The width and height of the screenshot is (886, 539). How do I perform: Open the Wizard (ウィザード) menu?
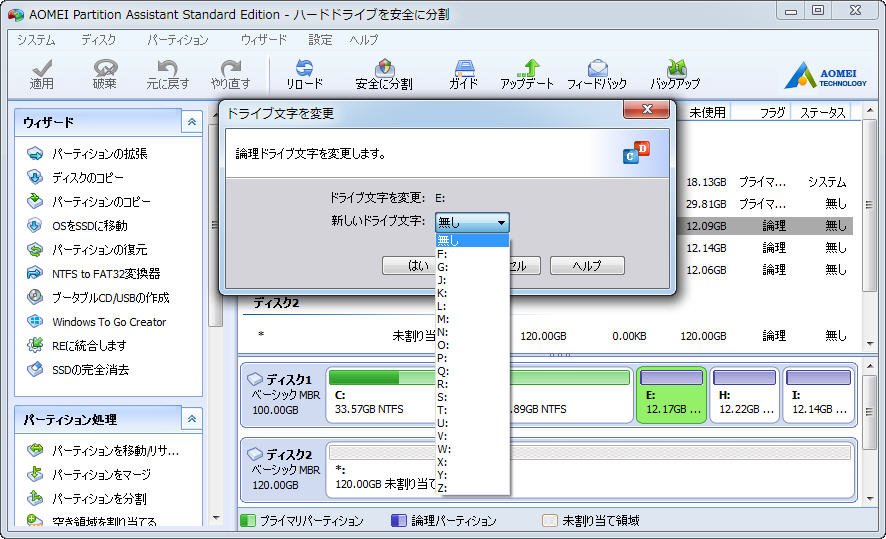pyautogui.click(x=264, y=40)
